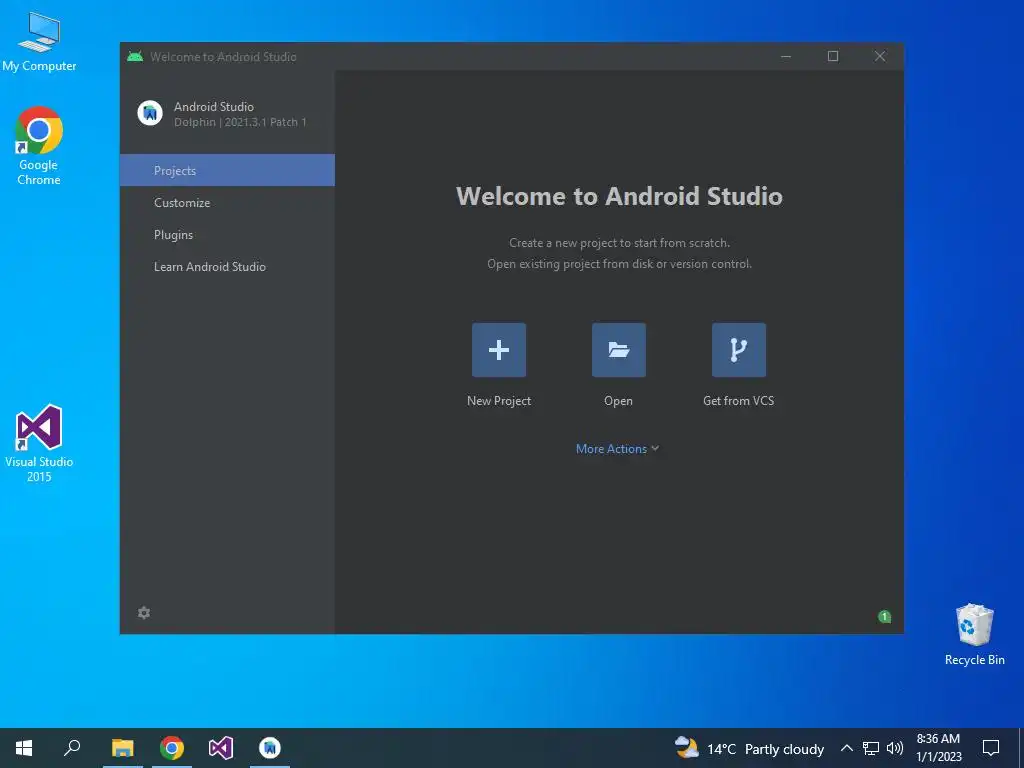Select the Projects tab in sidebar
Viewport: 1024px width, 768px height.
pyautogui.click(x=227, y=170)
